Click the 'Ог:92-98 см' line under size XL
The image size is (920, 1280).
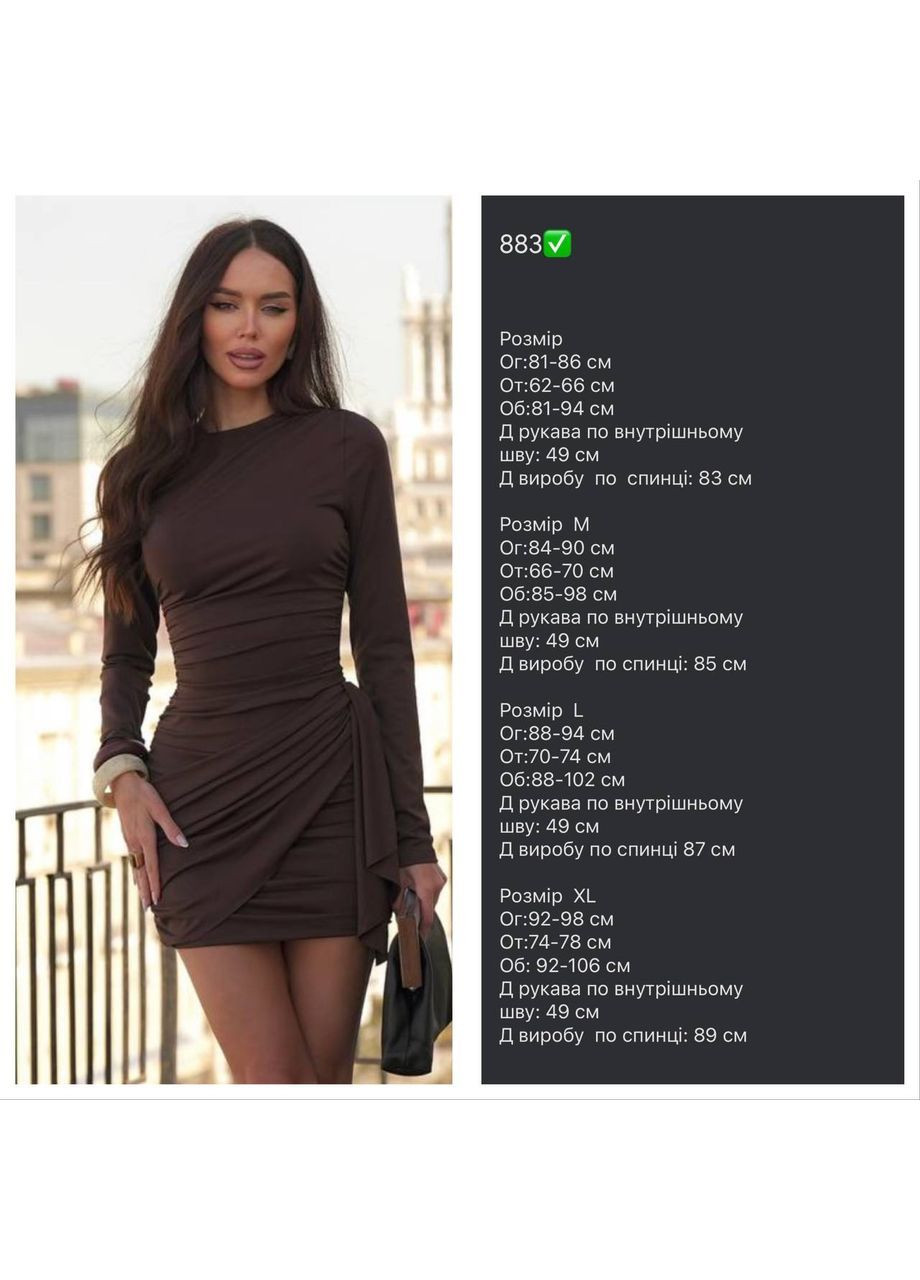557,919
